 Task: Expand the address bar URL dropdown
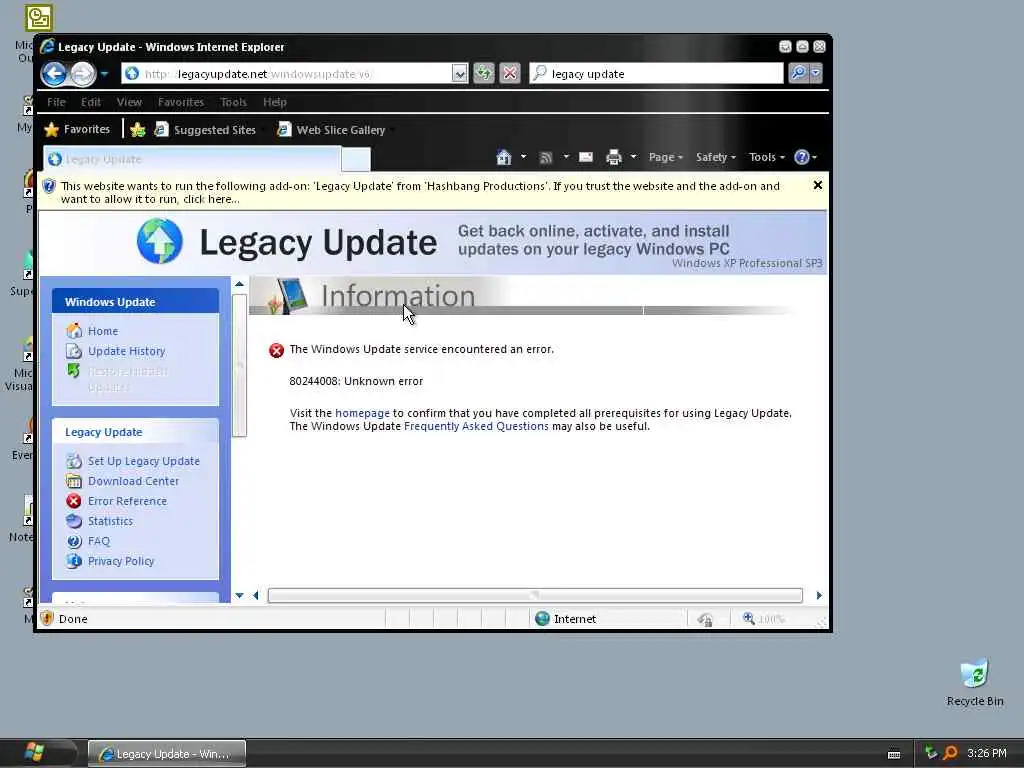[460, 74]
